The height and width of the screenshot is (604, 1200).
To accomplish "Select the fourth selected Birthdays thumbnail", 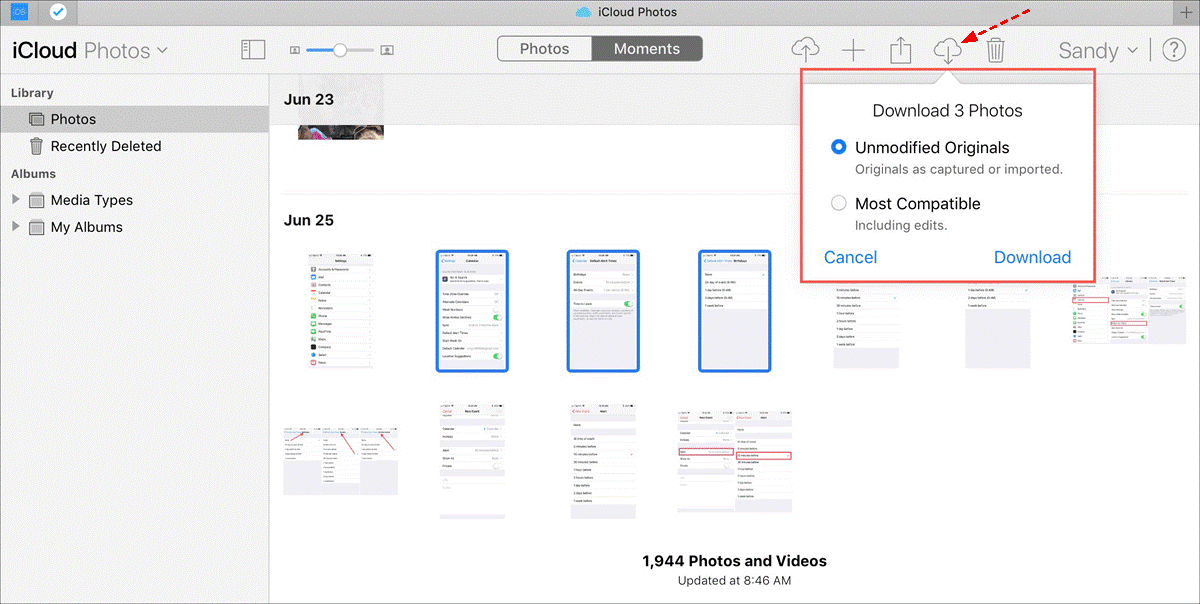I will [734, 311].
